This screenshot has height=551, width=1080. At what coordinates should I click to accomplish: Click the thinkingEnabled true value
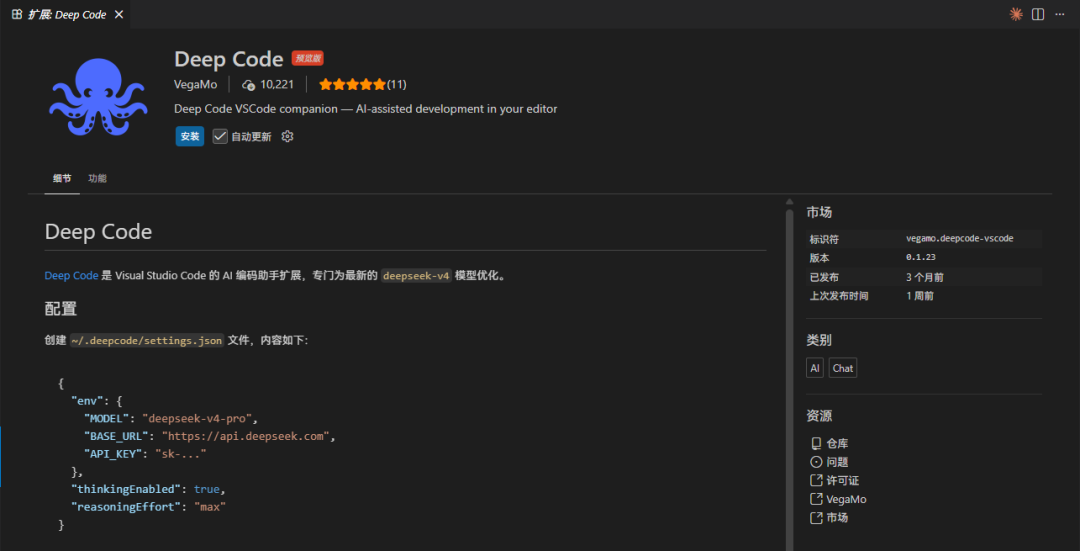pos(206,489)
